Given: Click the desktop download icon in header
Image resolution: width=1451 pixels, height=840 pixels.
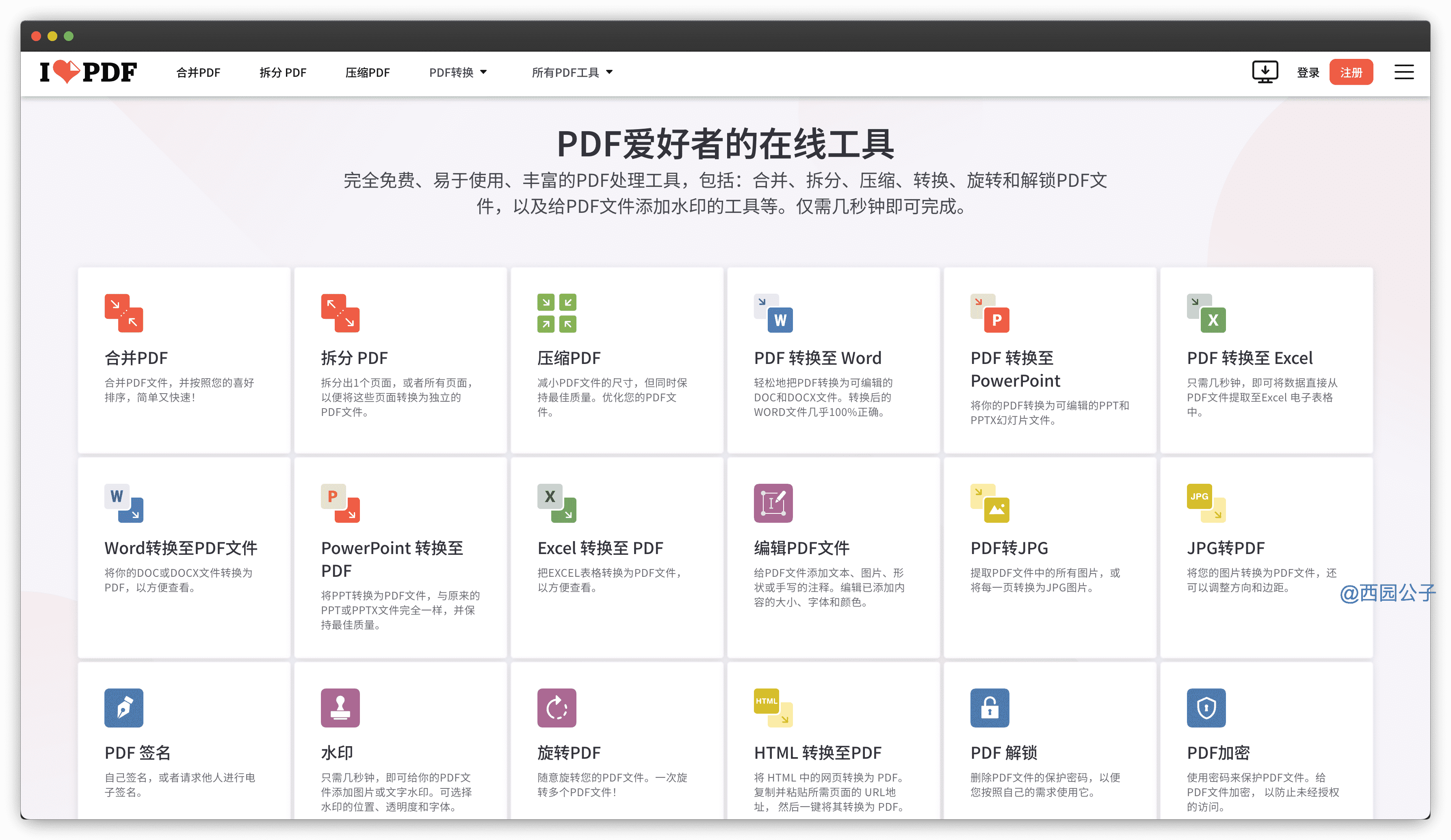Looking at the screenshot, I should pyautogui.click(x=1265, y=72).
